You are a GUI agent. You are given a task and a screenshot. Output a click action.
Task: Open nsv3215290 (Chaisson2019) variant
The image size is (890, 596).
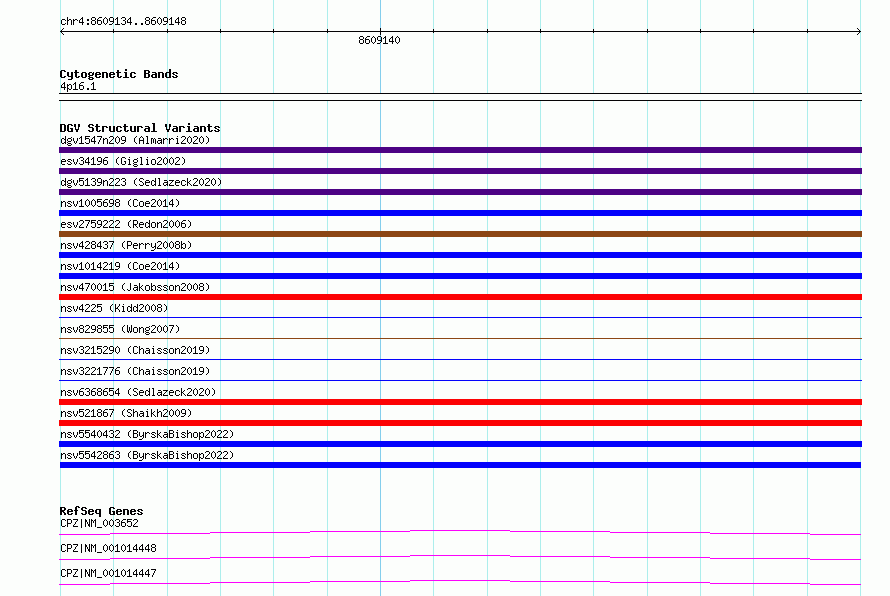click(135, 350)
